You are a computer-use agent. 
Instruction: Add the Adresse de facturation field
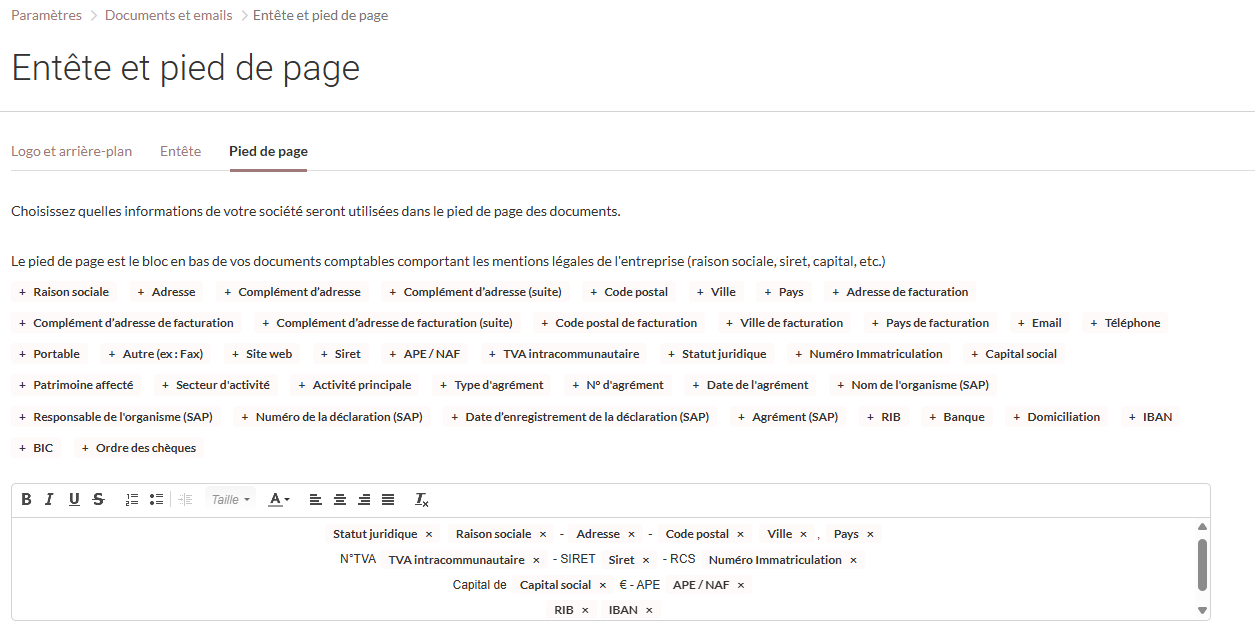[x=900, y=292]
